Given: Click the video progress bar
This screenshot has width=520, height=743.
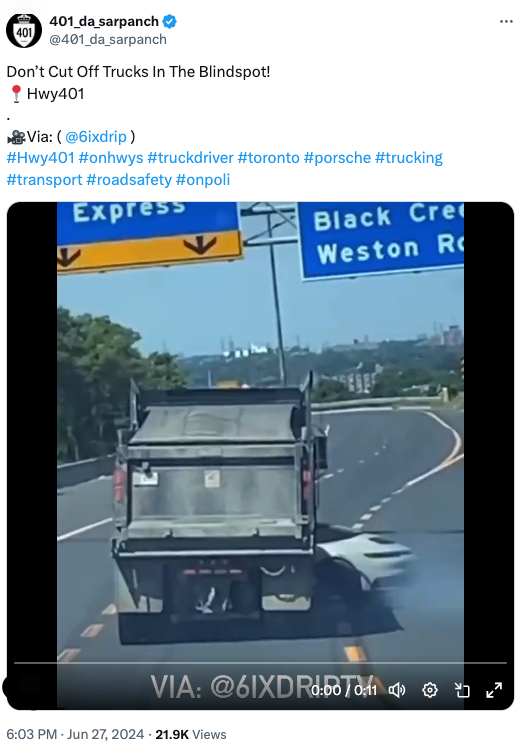Looking at the screenshot, I should [260, 663].
